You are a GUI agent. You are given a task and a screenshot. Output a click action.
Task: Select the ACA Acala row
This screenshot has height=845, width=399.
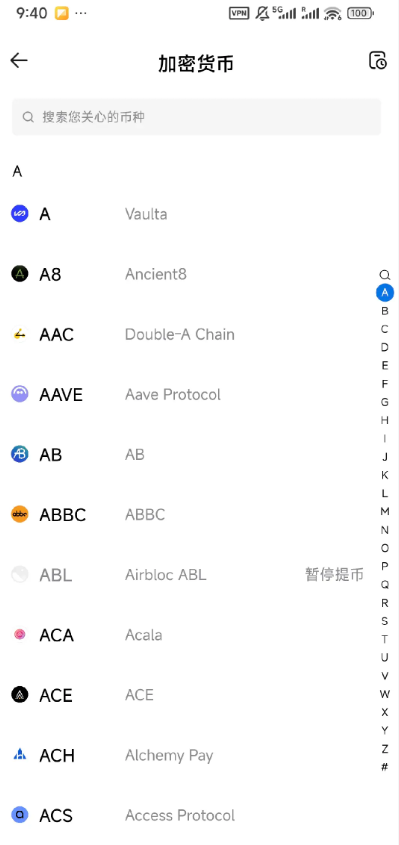pyautogui.click(x=189, y=635)
